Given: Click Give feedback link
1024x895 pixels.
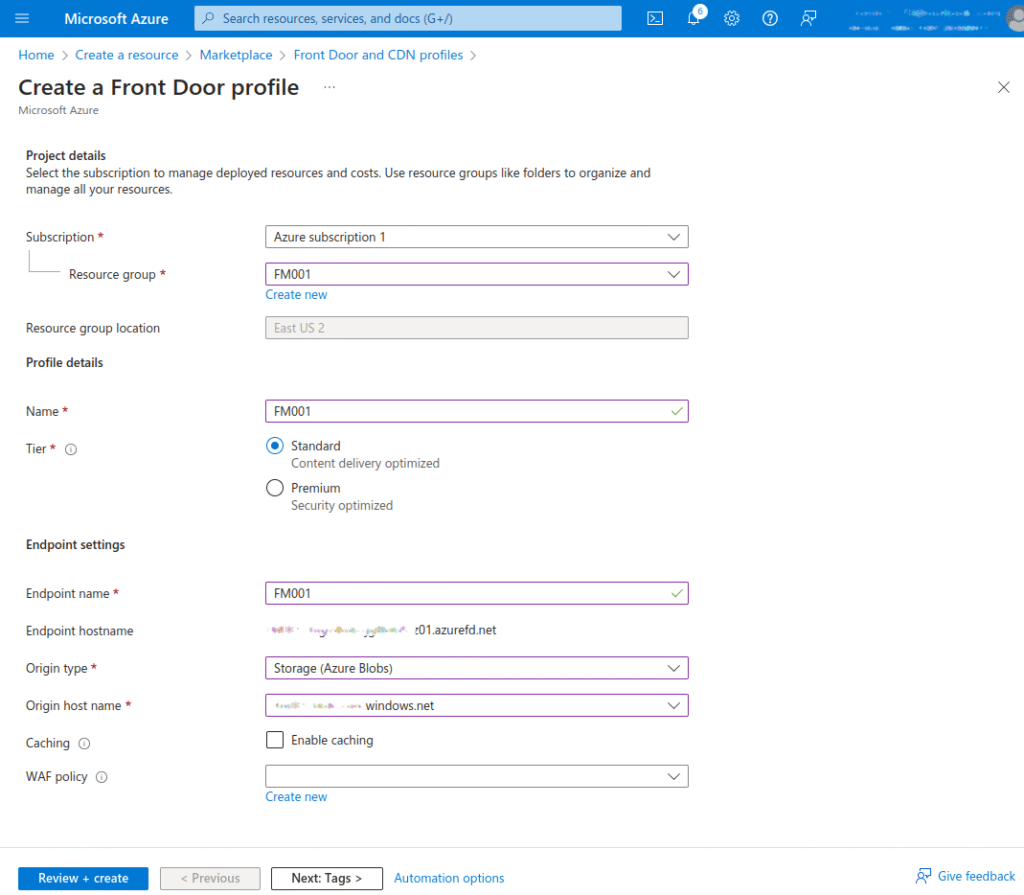Looking at the screenshot, I should click(965, 876).
